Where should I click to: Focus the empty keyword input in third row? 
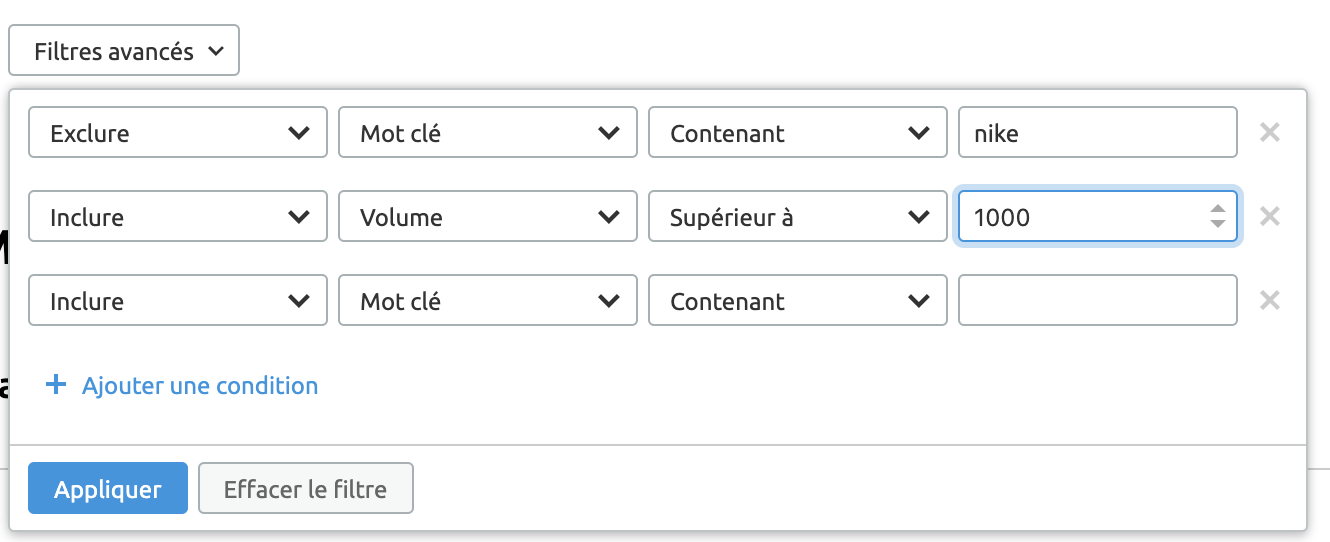[1097, 301]
